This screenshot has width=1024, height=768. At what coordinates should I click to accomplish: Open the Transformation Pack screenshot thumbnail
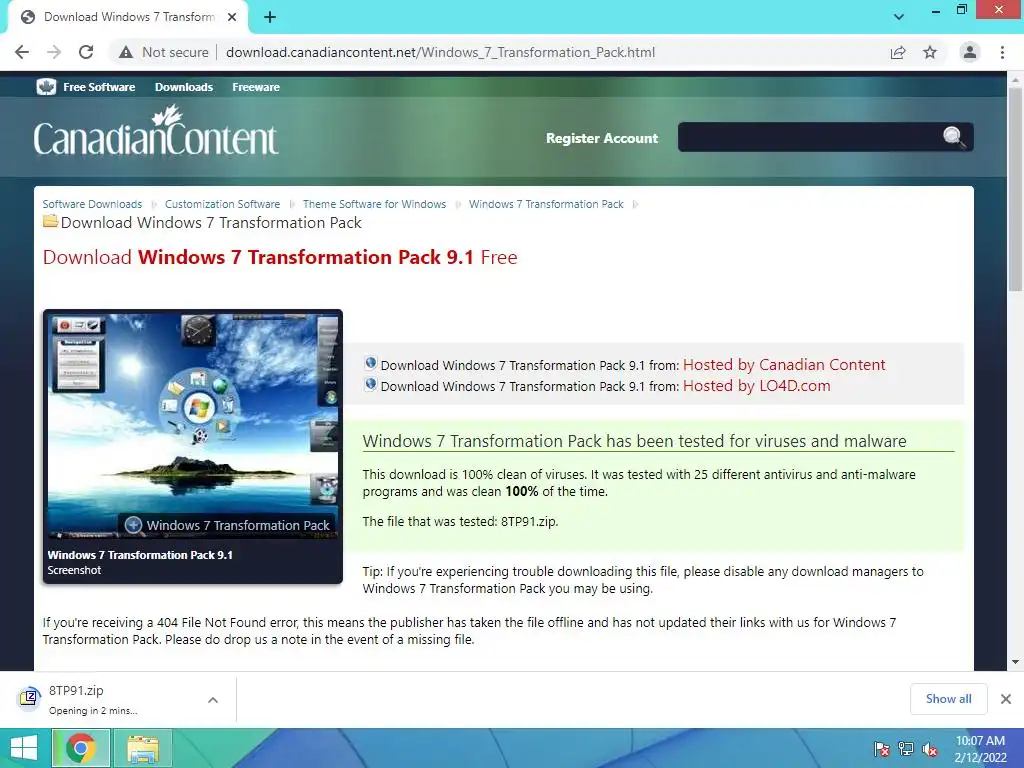tap(193, 426)
